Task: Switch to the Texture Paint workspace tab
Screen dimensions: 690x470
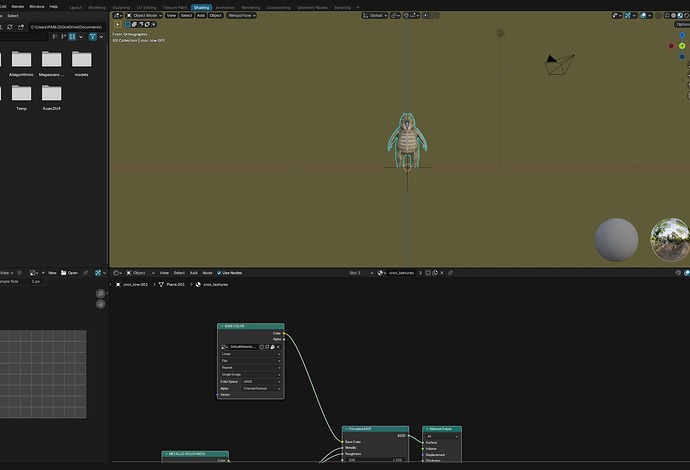Action: [x=175, y=7]
